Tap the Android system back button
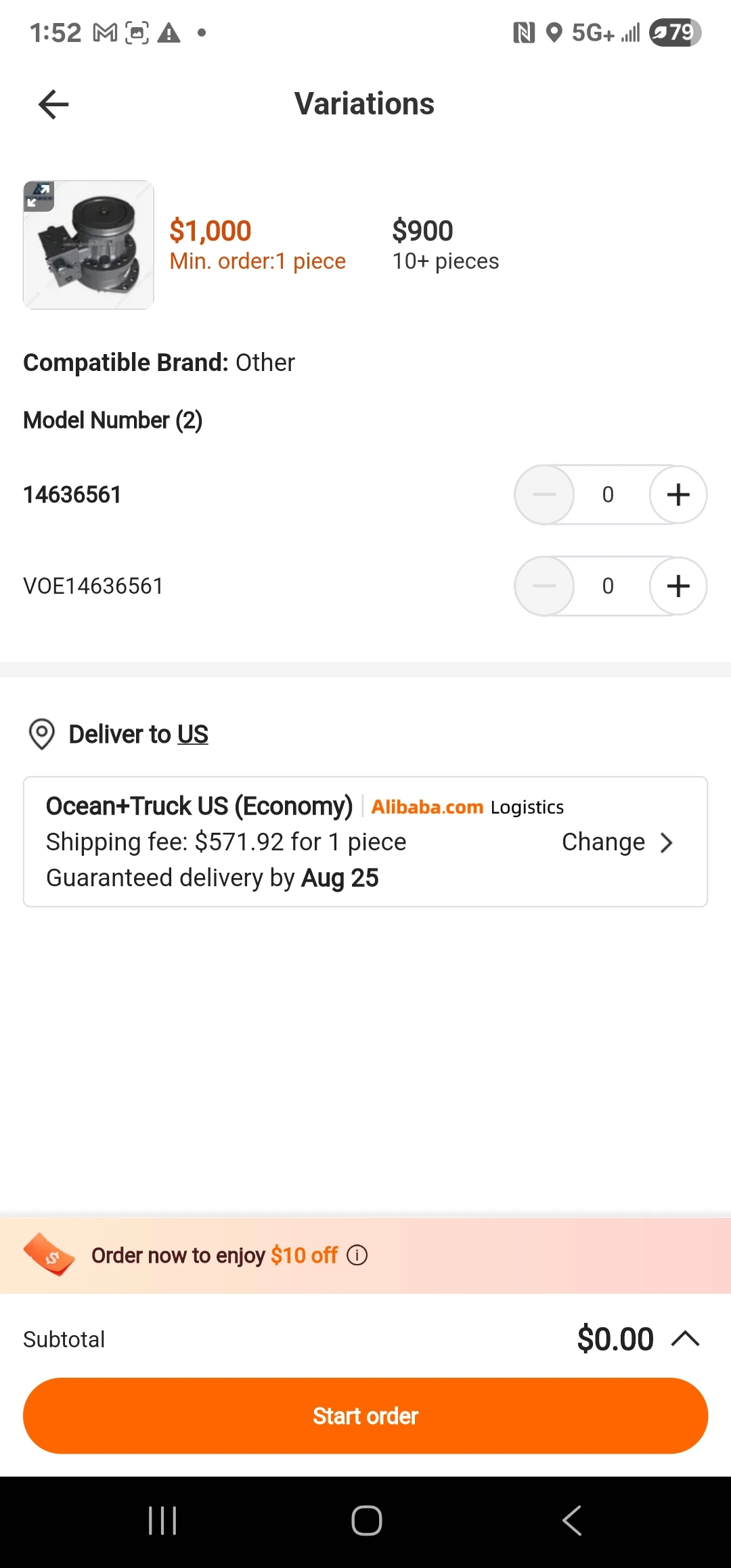This screenshot has height=1568, width=731. pos(572,1521)
